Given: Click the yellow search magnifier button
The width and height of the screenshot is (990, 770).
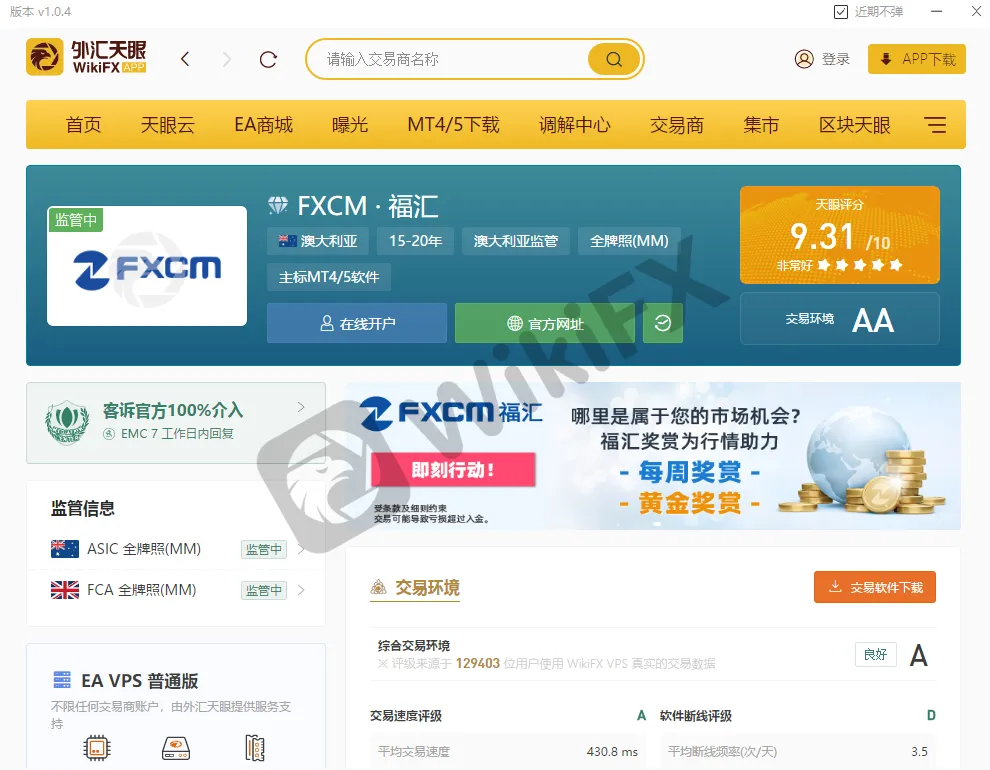Looking at the screenshot, I should (x=614, y=59).
